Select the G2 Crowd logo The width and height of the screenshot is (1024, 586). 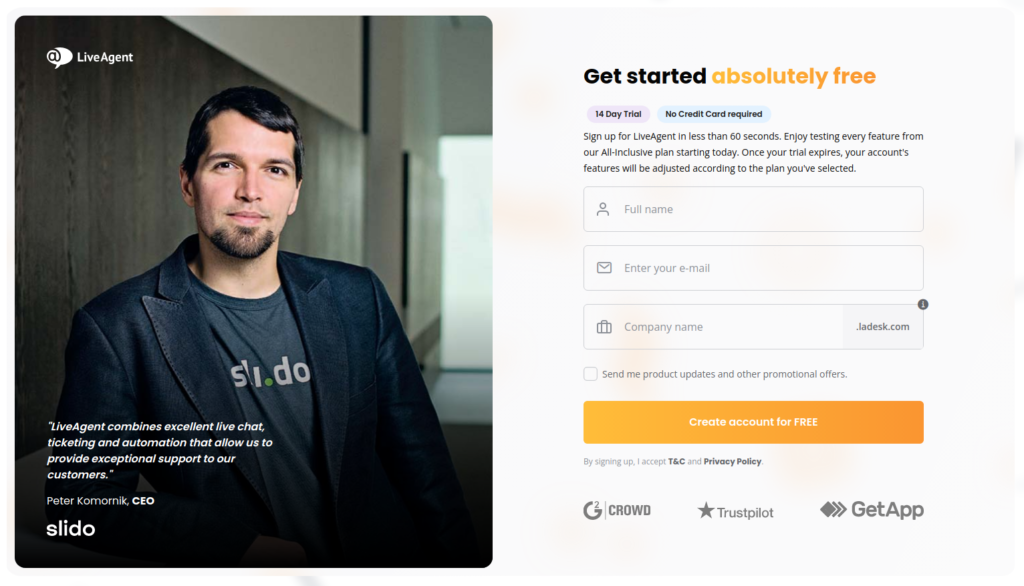pos(617,510)
